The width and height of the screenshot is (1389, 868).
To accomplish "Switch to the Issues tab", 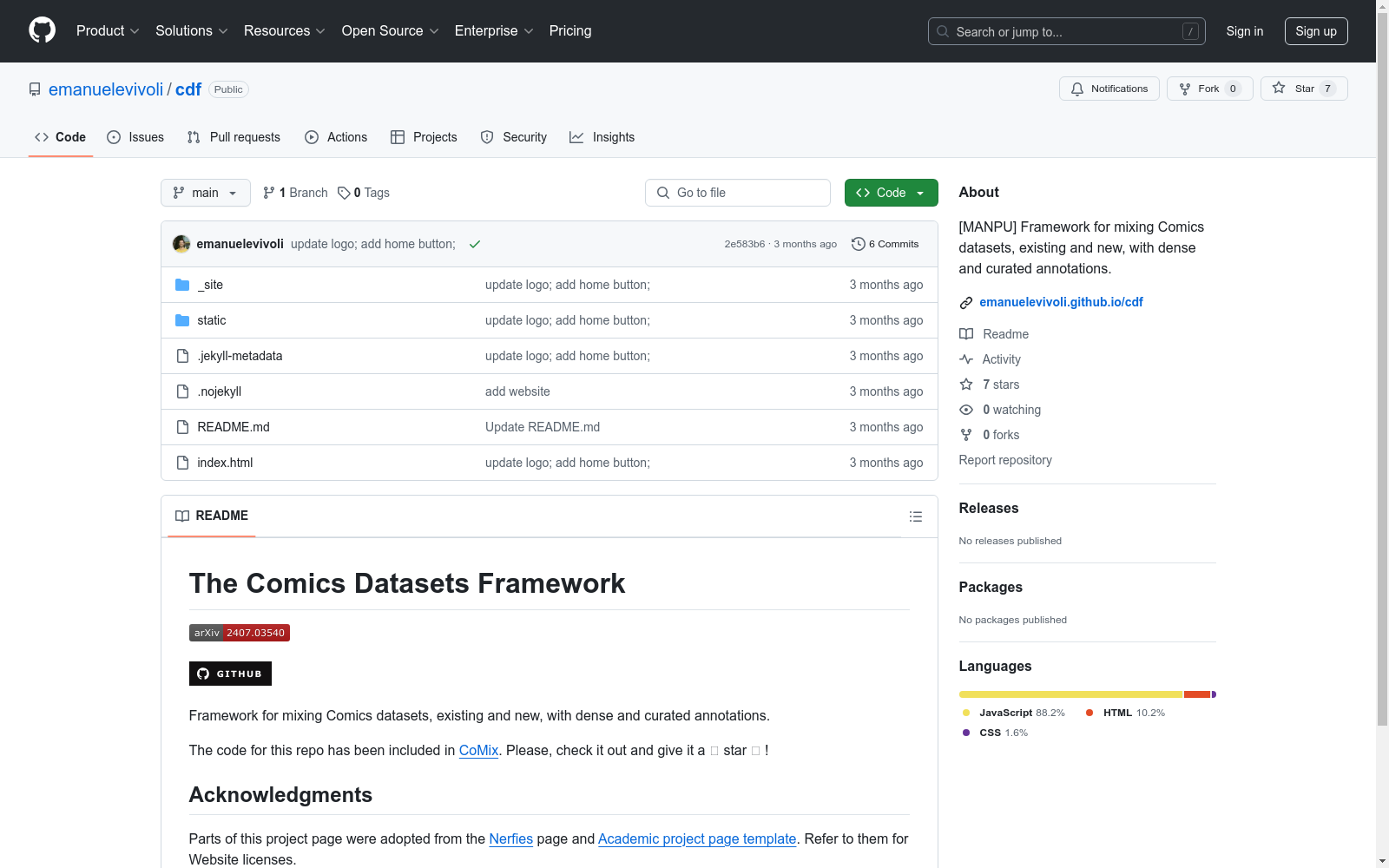I will click(135, 137).
